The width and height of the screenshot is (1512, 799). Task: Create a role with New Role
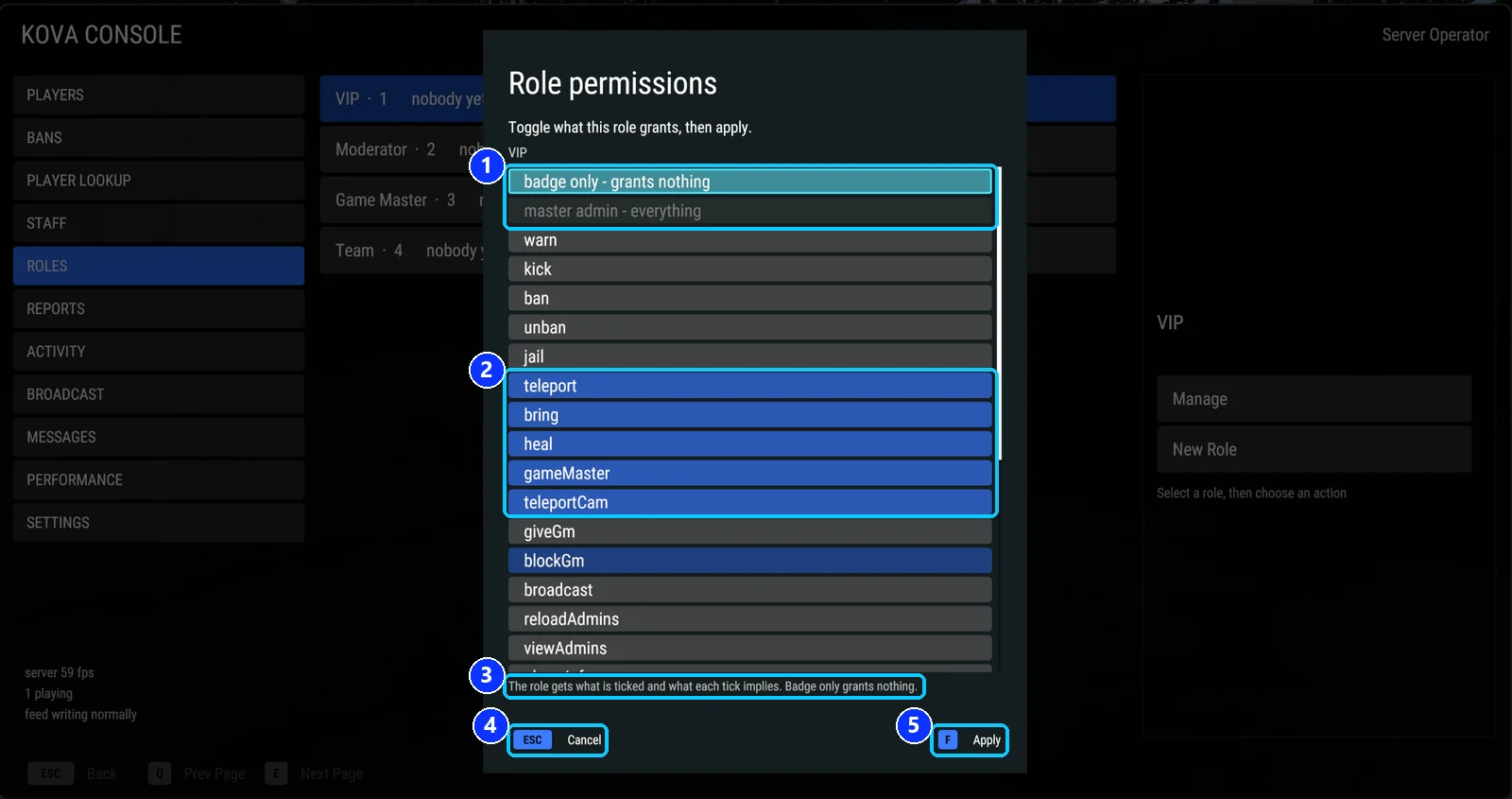1314,449
